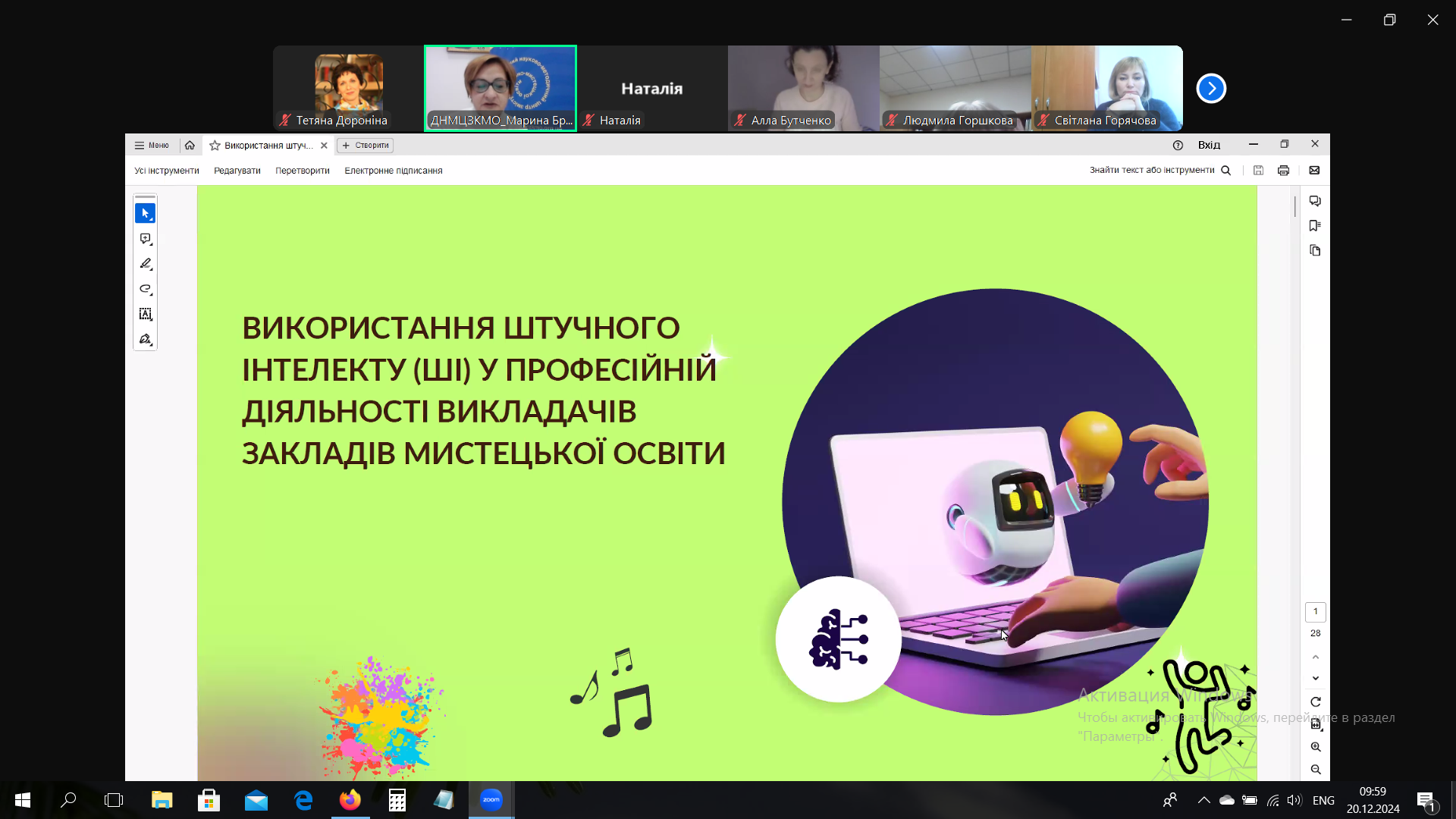
Task: Rotate the page view clockwise
Action: pyautogui.click(x=1316, y=702)
